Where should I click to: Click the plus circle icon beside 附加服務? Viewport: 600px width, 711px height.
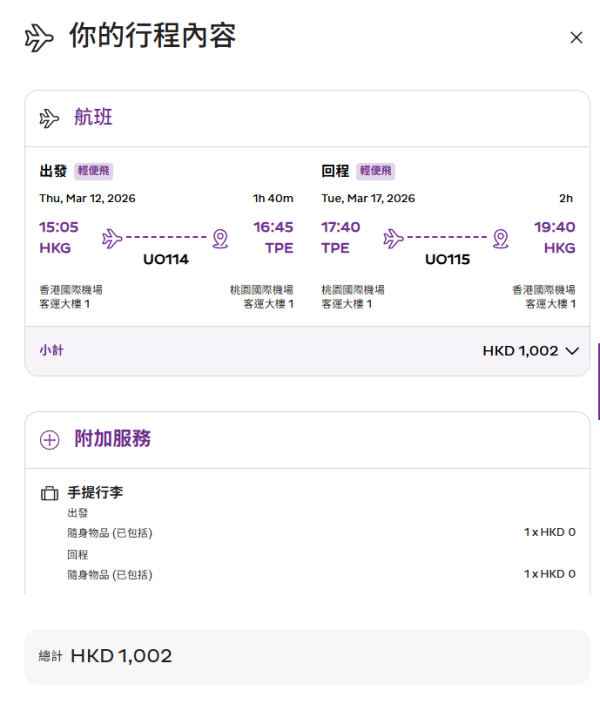click(x=49, y=440)
